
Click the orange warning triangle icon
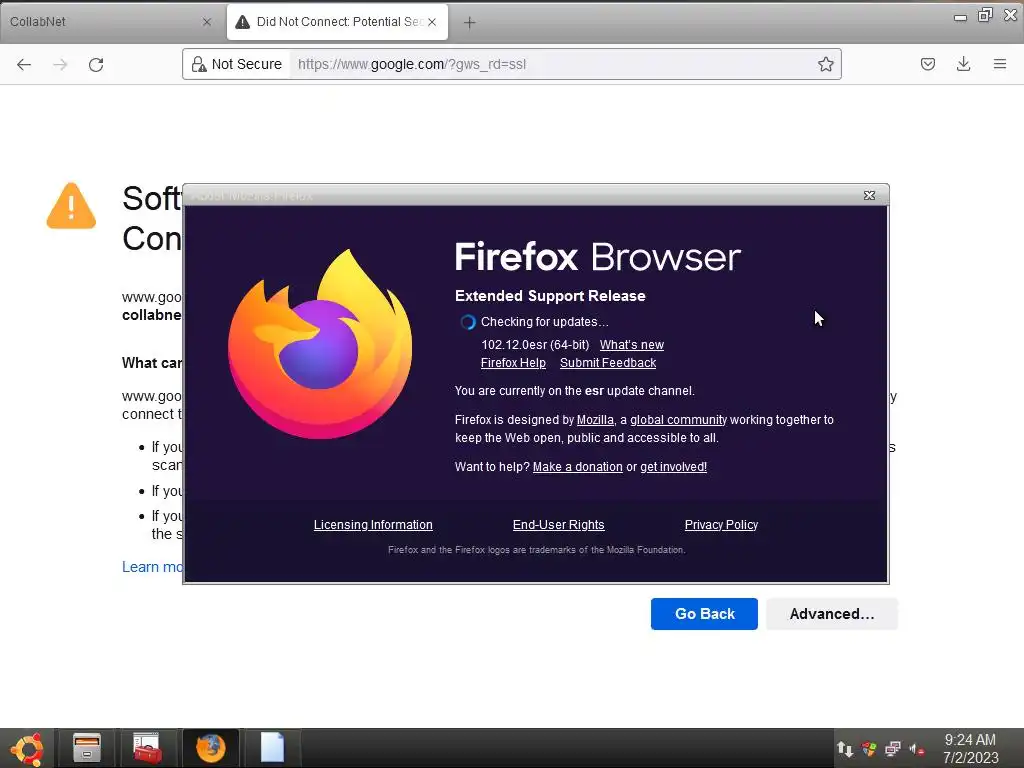[71, 206]
